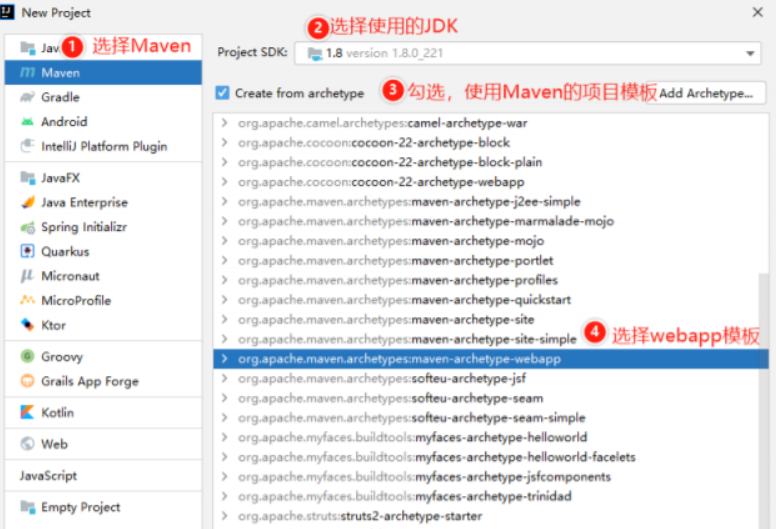
Task: Click the Android robot icon
Action: tap(28, 122)
